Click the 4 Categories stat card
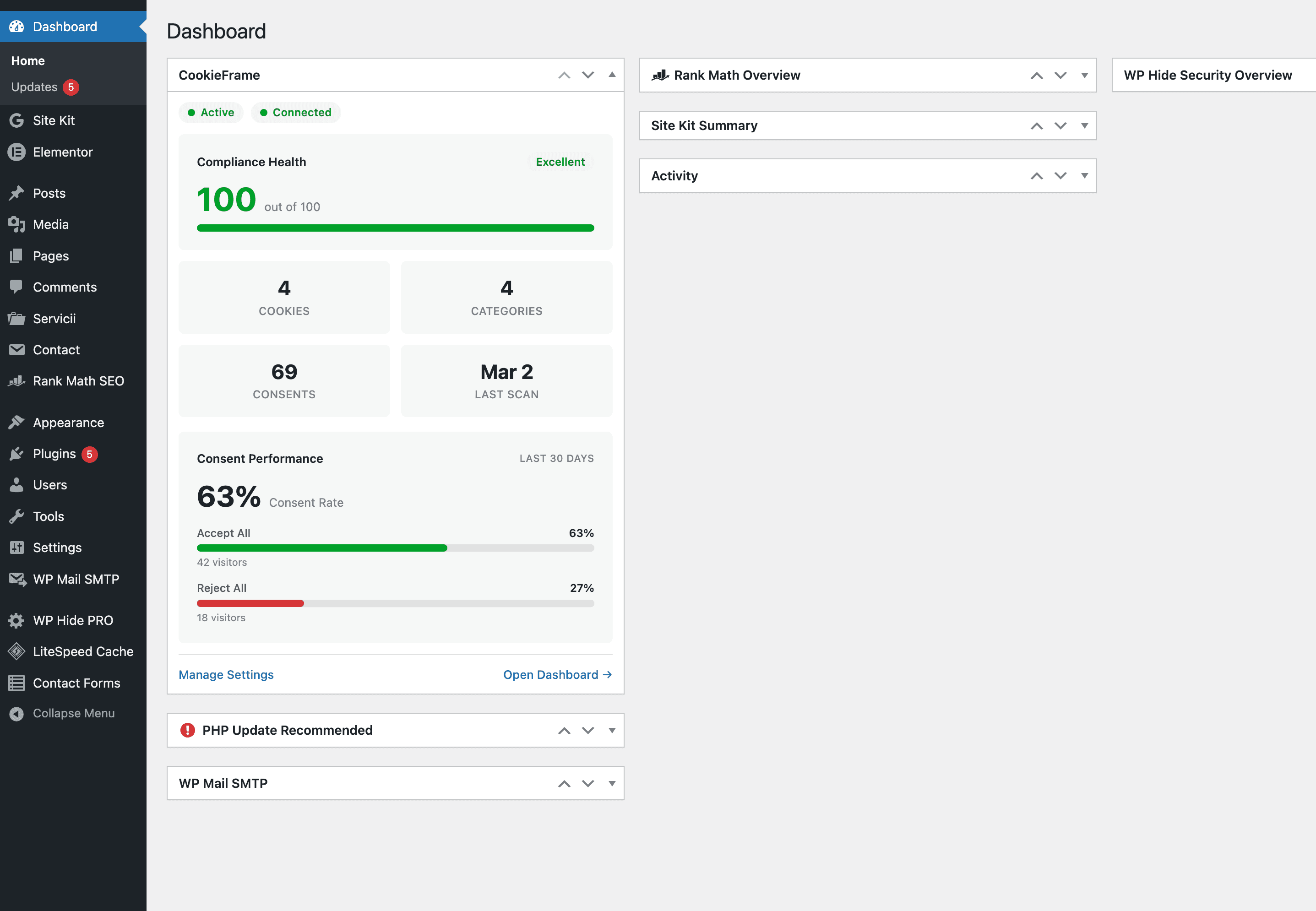The image size is (1316, 911). click(507, 298)
